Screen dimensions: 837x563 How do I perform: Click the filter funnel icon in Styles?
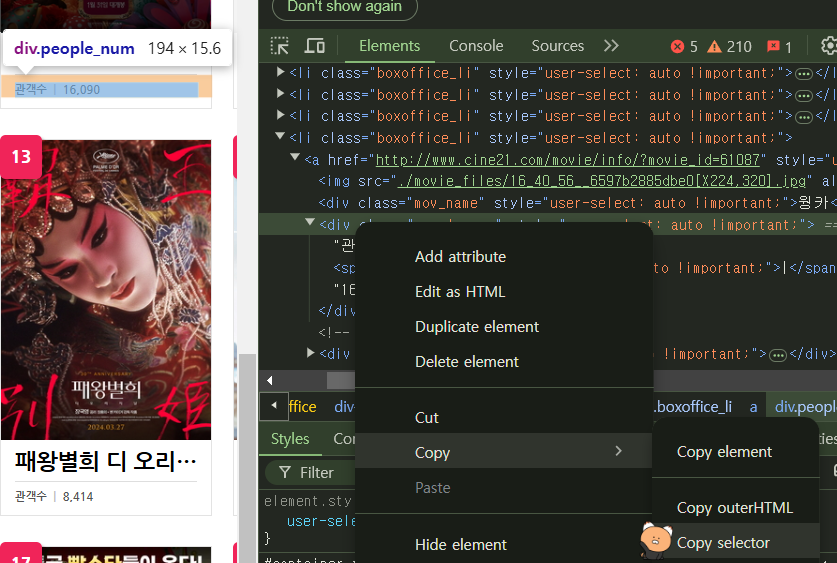pos(285,472)
